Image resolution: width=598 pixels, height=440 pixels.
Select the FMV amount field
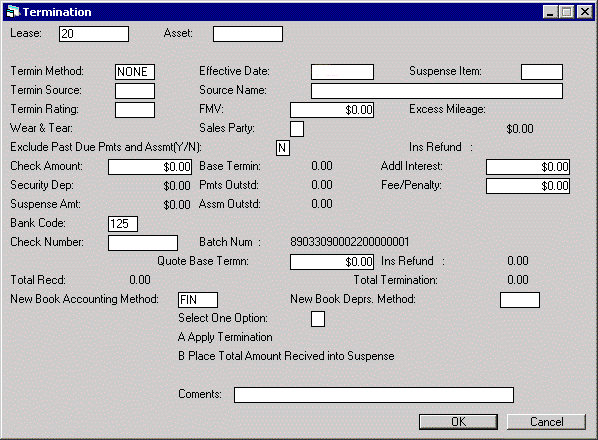(332, 110)
